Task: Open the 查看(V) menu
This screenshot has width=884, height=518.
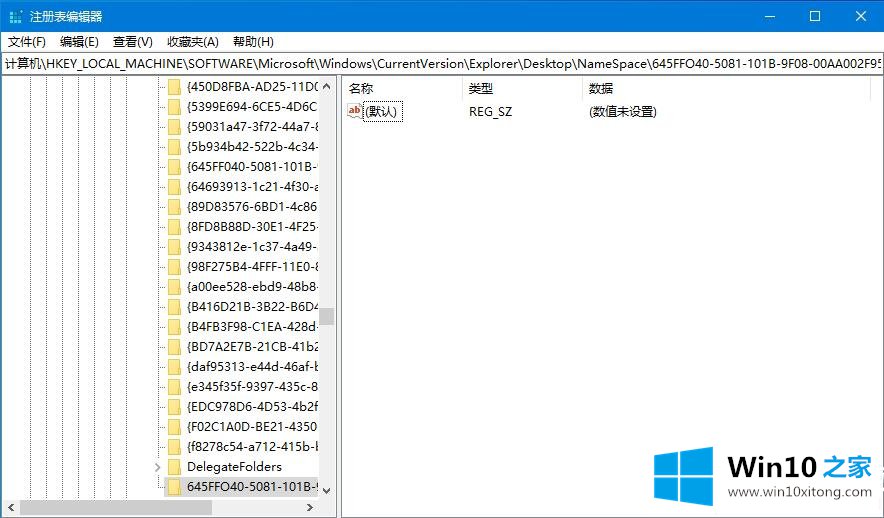Action: pyautogui.click(x=132, y=42)
